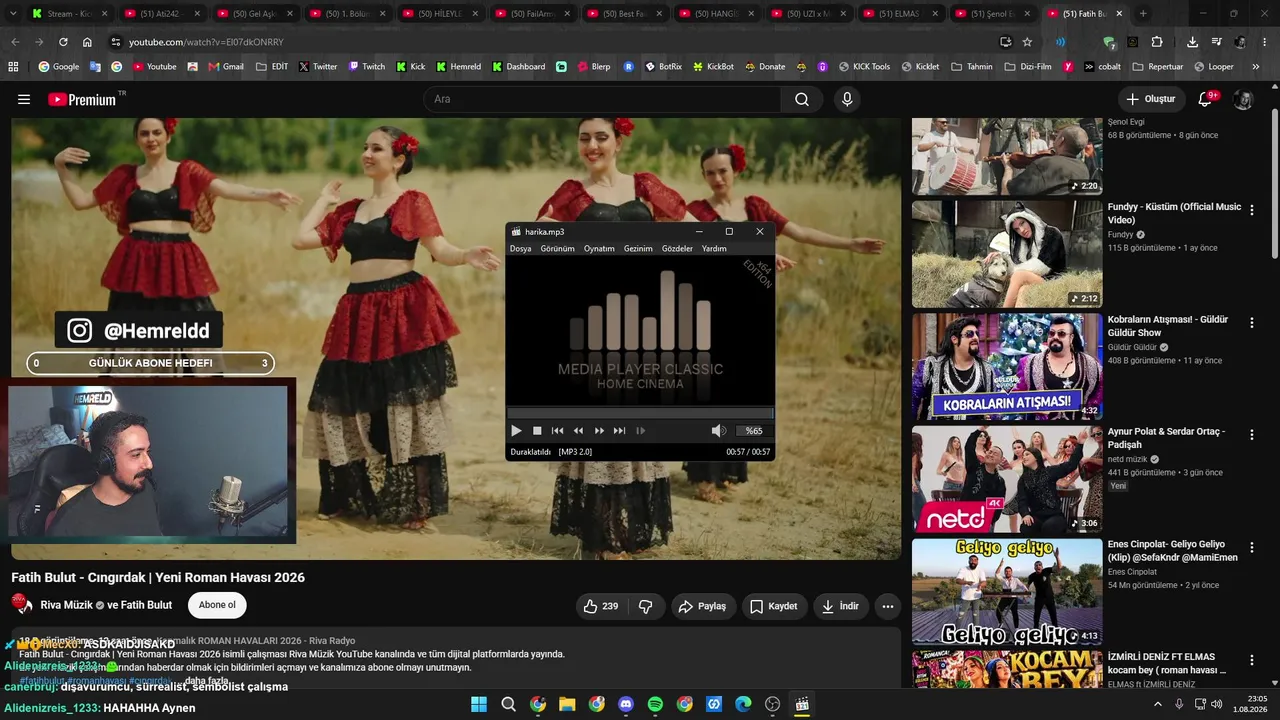Open the Oynatım menu
Viewport: 1280px width, 720px height.
[x=599, y=249]
